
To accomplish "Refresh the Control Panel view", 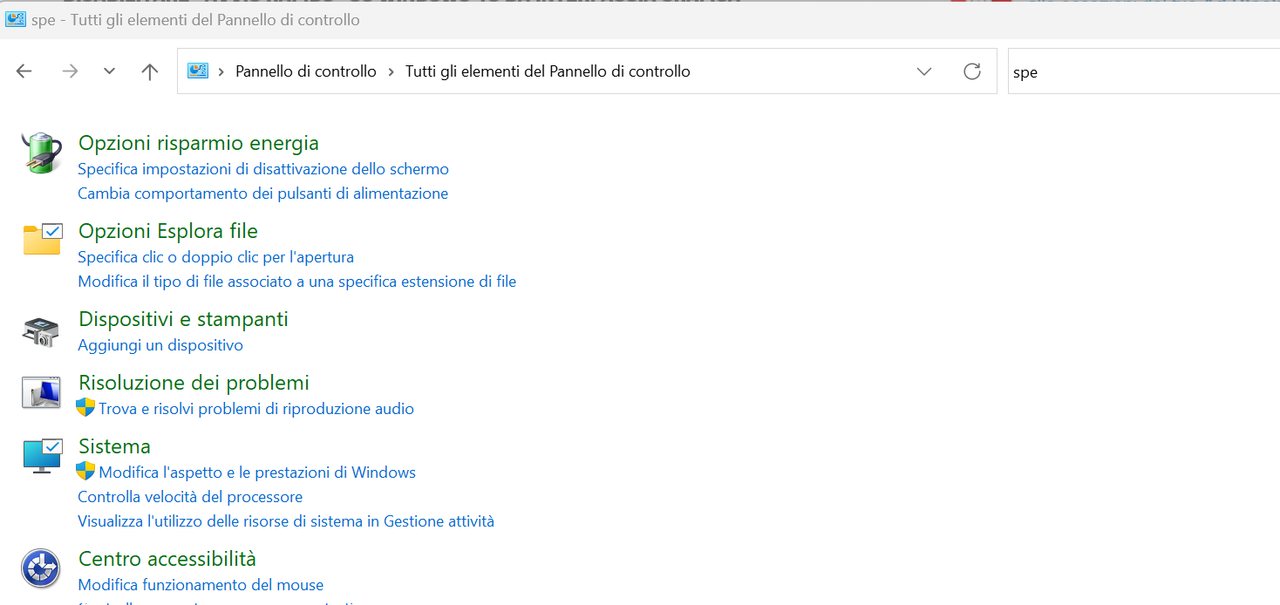I will coord(972,71).
